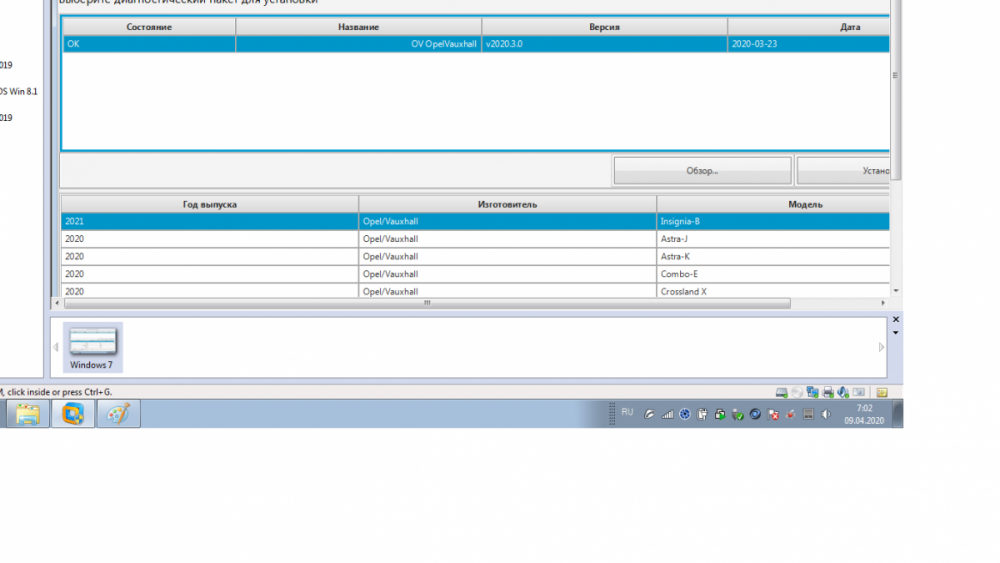The width and height of the screenshot is (1000, 563).
Task: Sort by Название column header
Action: (x=358, y=27)
